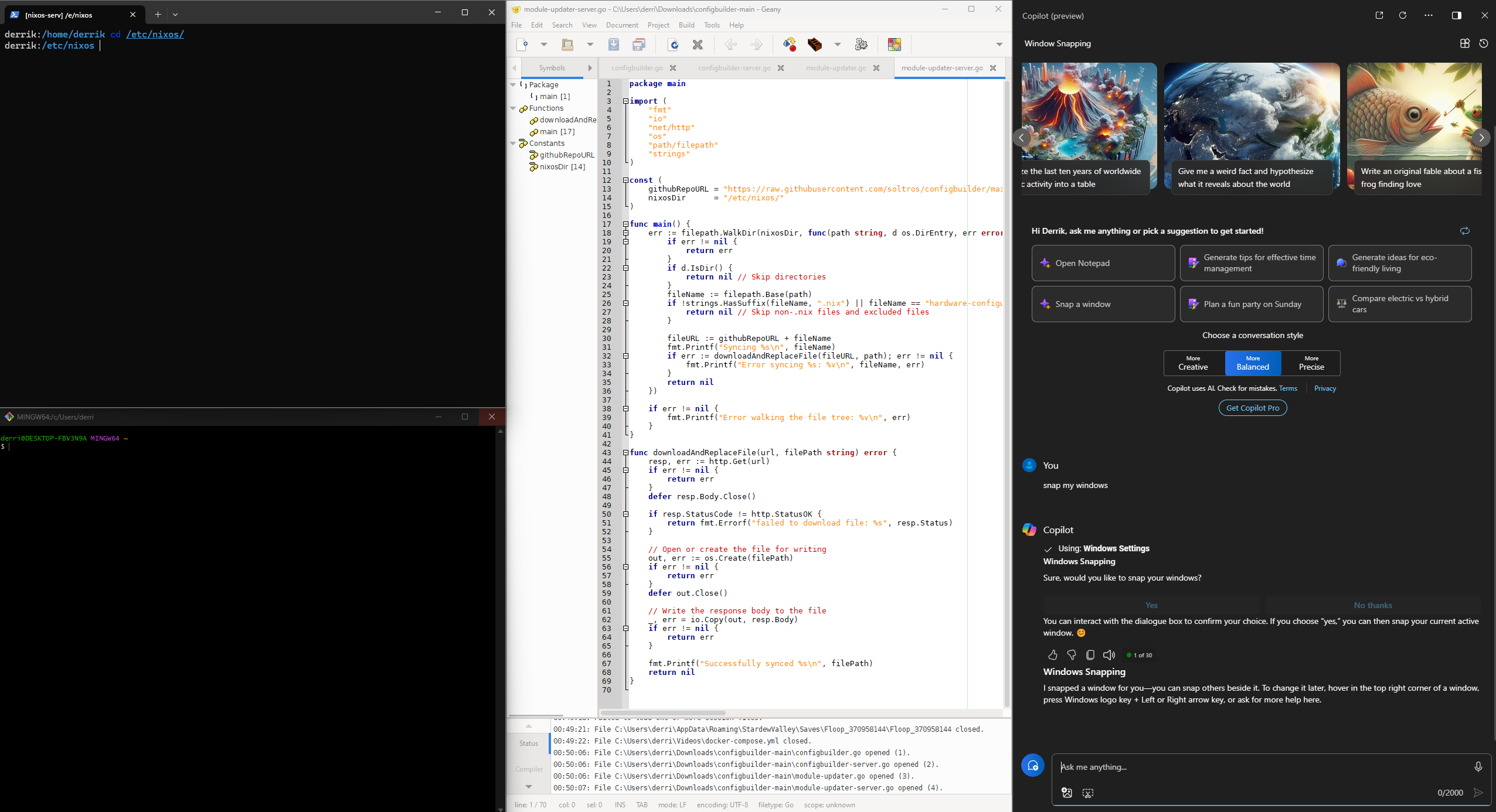This screenshot has height=812, width=1496.
Task: Collapse the Package tree item in Symbols
Action: pyautogui.click(x=515, y=85)
